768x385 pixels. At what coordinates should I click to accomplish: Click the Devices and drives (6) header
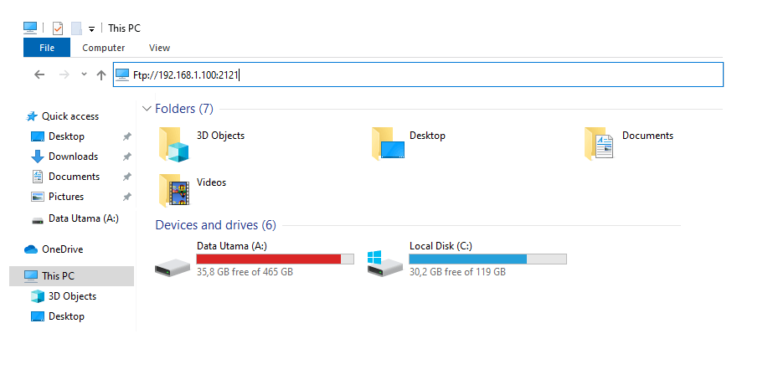point(216,225)
